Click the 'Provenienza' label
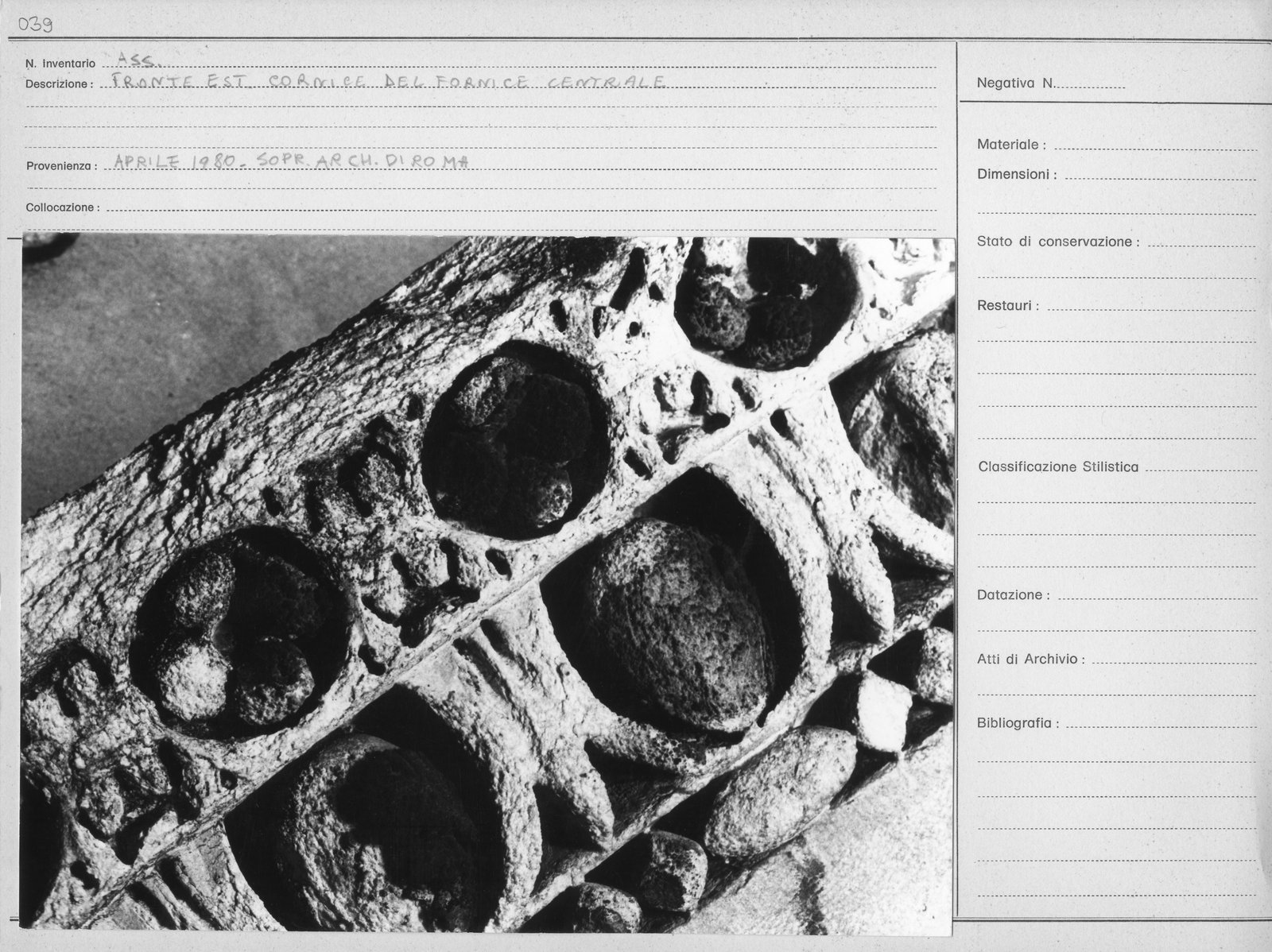 click(61, 166)
